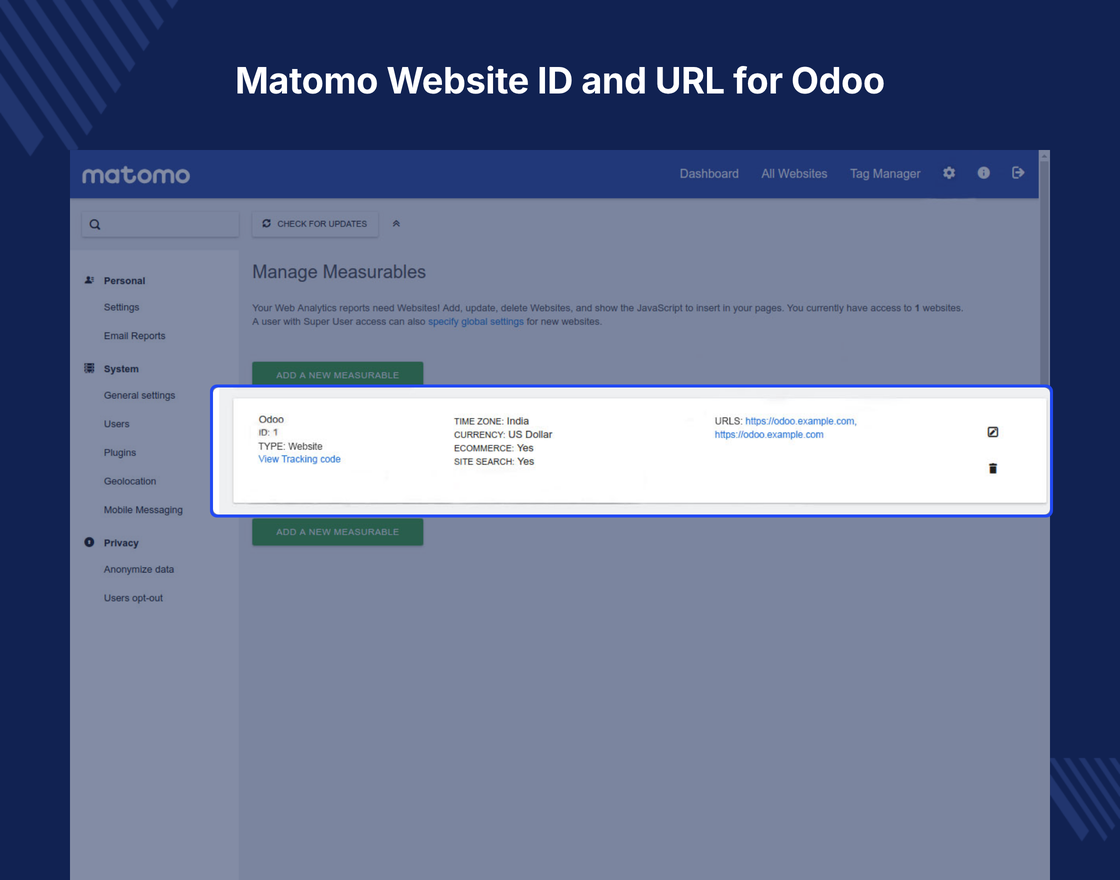The width and height of the screenshot is (1120, 880).
Task: Click ECOMMERCE: Yes value
Action: 494,448
